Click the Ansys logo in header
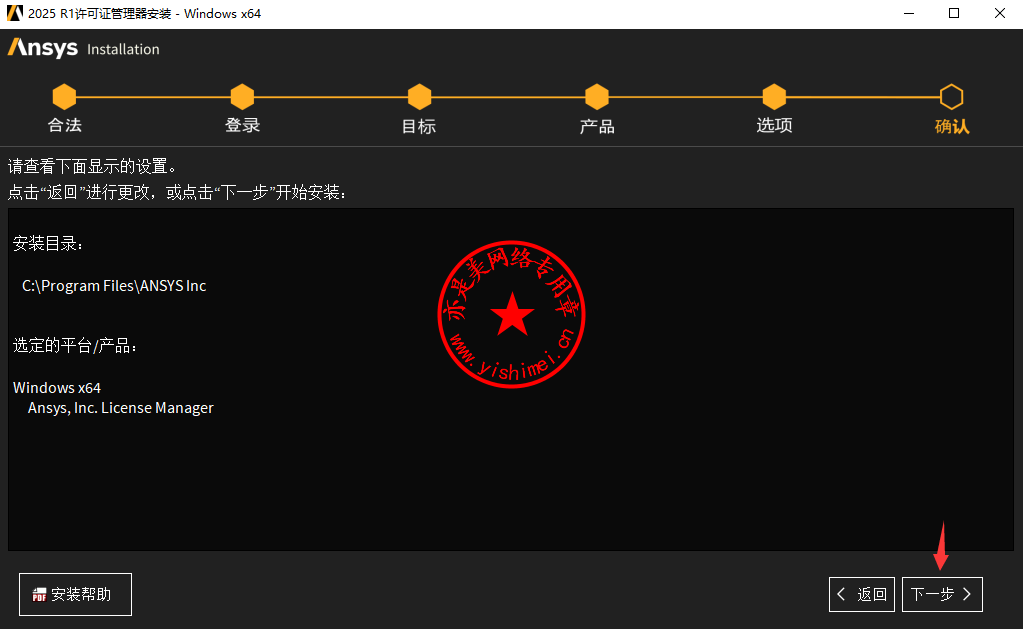Screen dimensions: 1023x629 point(42,48)
